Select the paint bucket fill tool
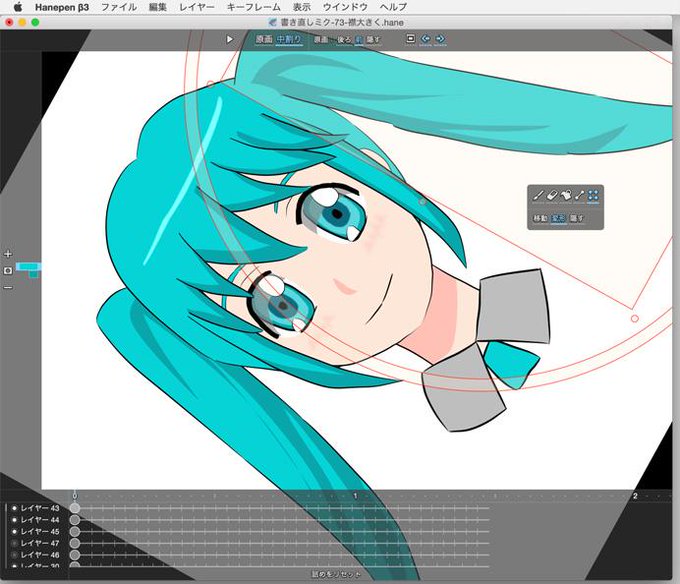 click(566, 196)
